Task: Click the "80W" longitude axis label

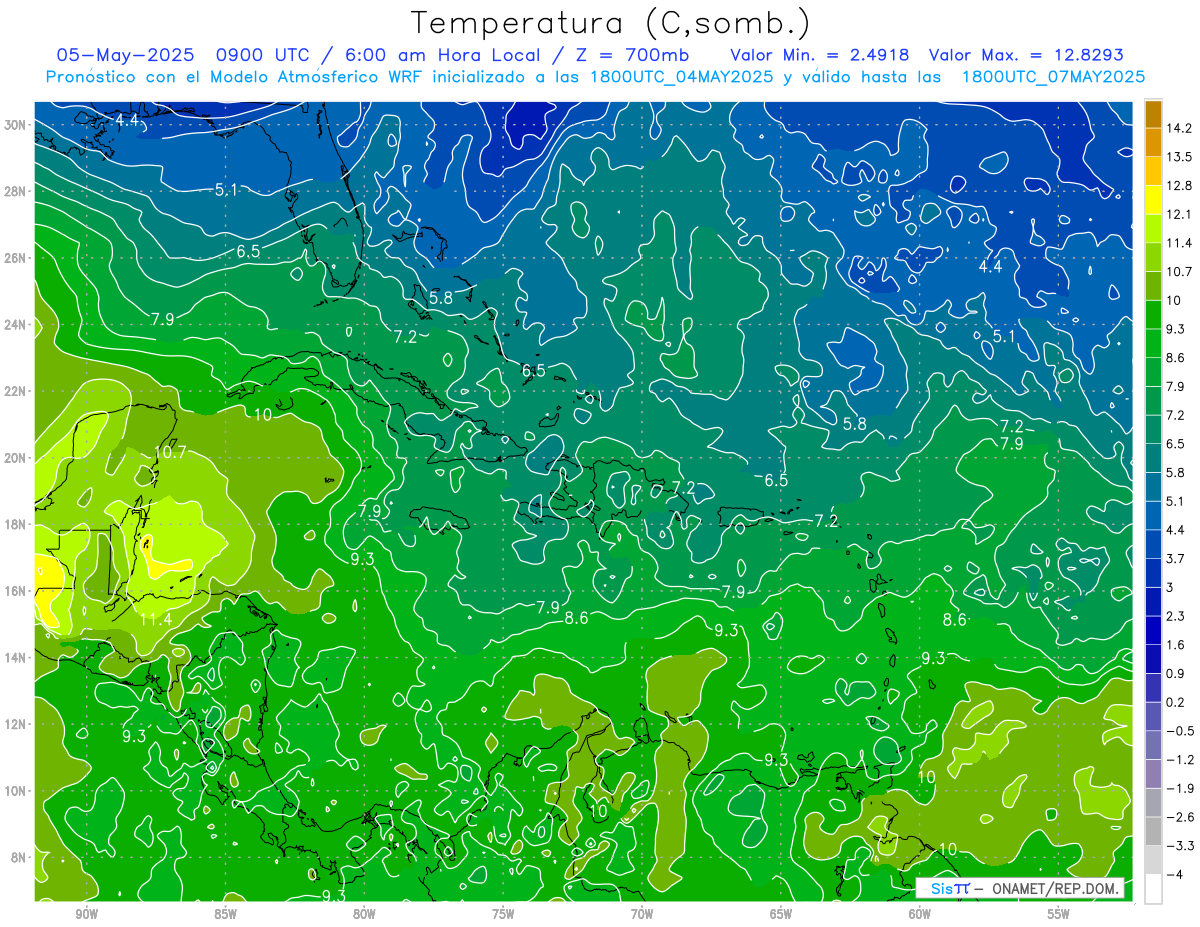Action: pos(364,914)
